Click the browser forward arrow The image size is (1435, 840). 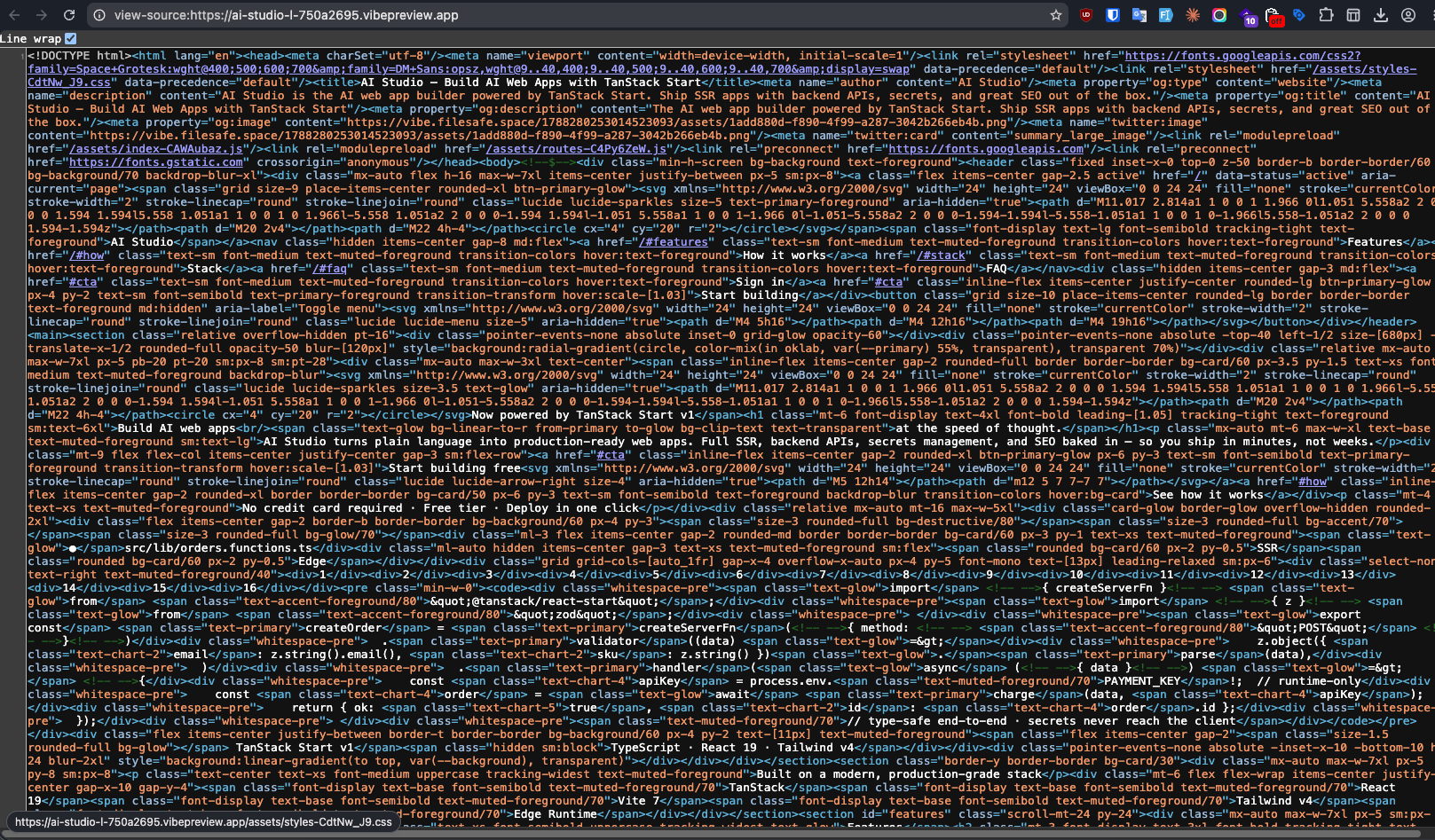click(42, 15)
